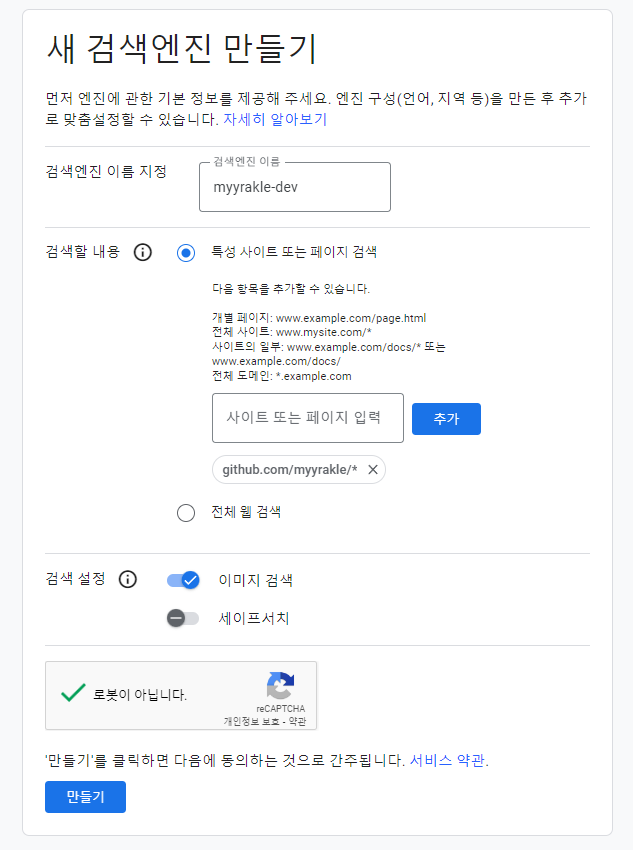Click the 세이프서치 label text

click(x=254, y=618)
